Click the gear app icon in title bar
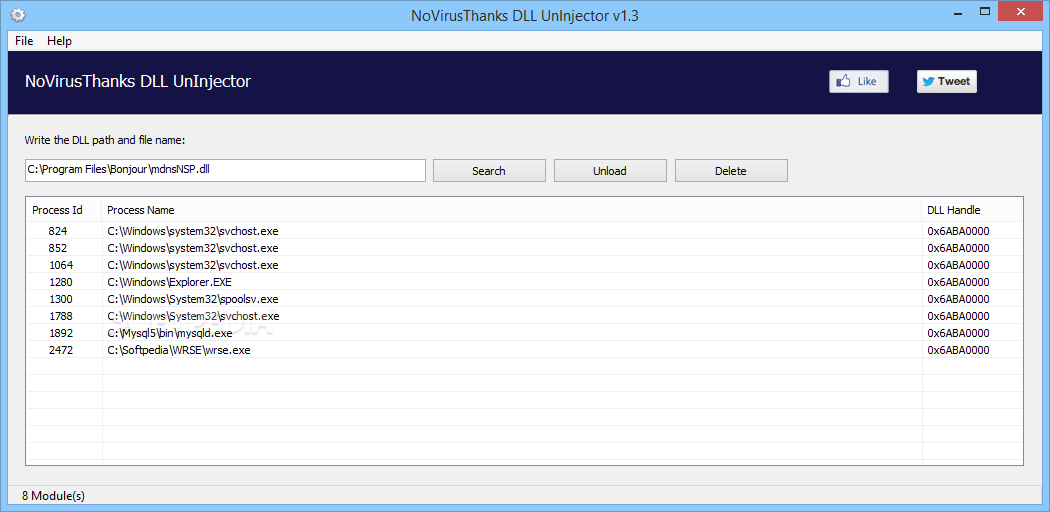Image resolution: width=1050 pixels, height=512 pixels. [18, 15]
